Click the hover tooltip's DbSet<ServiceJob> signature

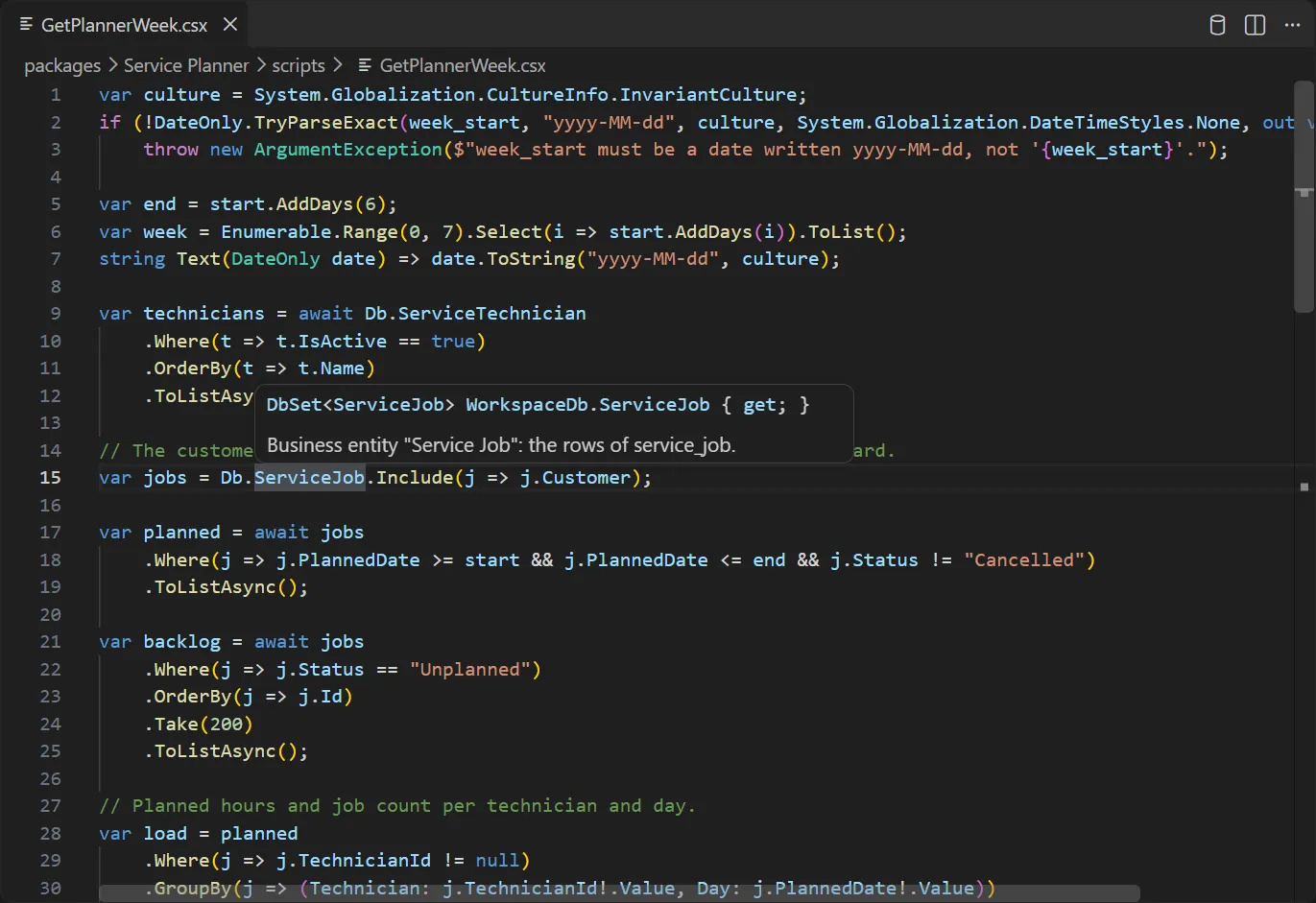tap(361, 405)
